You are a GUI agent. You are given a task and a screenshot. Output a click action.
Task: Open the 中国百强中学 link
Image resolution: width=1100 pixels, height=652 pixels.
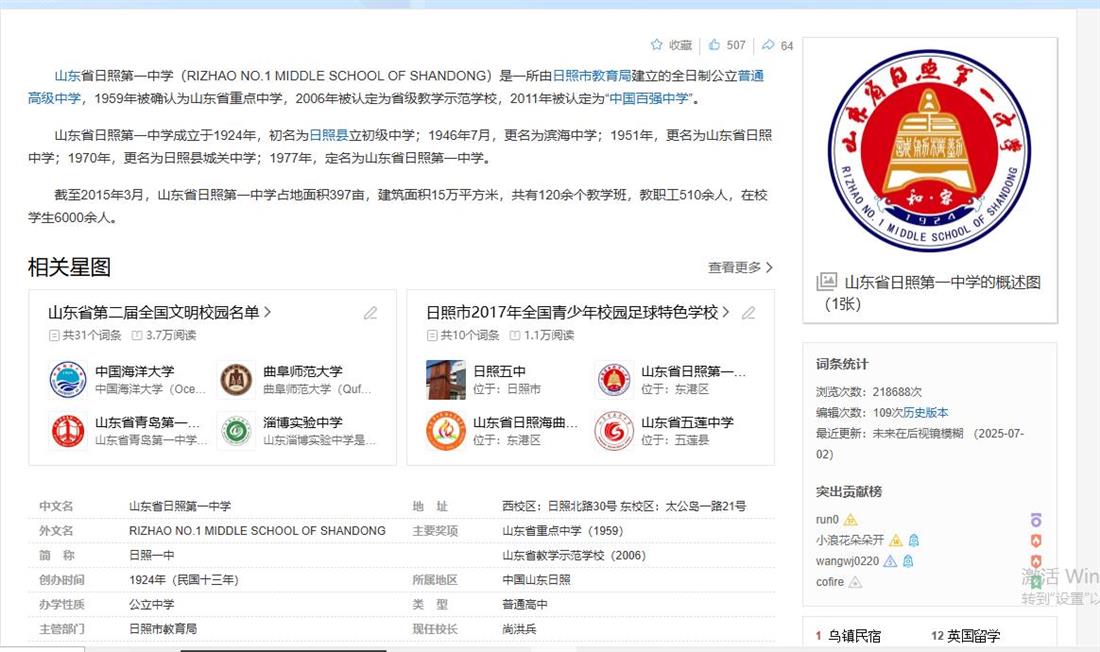[649, 98]
